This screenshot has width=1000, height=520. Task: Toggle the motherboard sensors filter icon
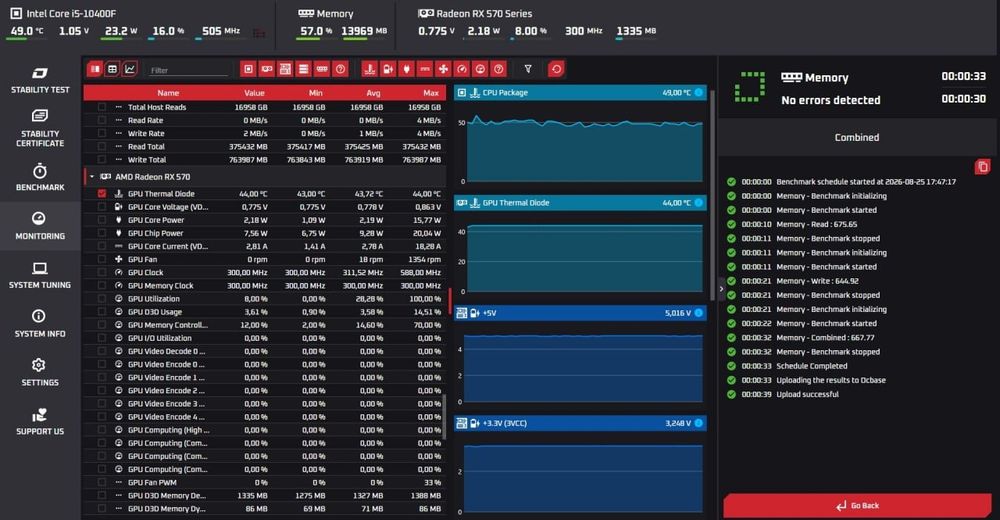point(285,69)
